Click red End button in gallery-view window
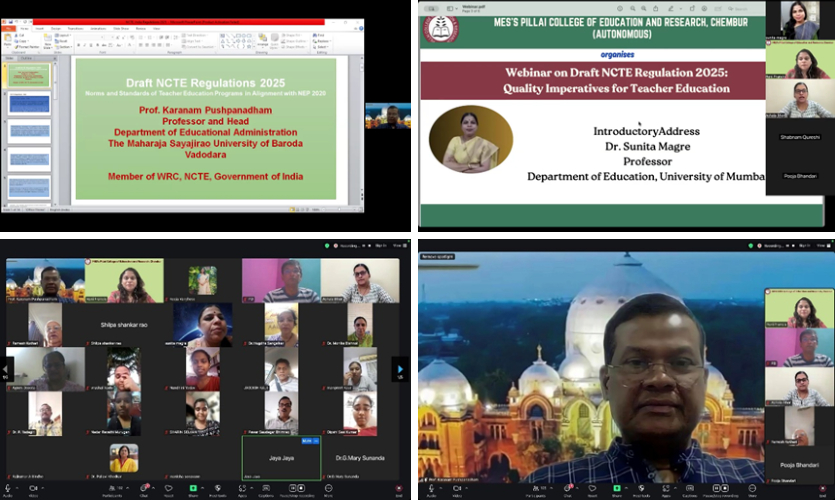The width and height of the screenshot is (835, 500). pyautogui.click(x=398, y=487)
